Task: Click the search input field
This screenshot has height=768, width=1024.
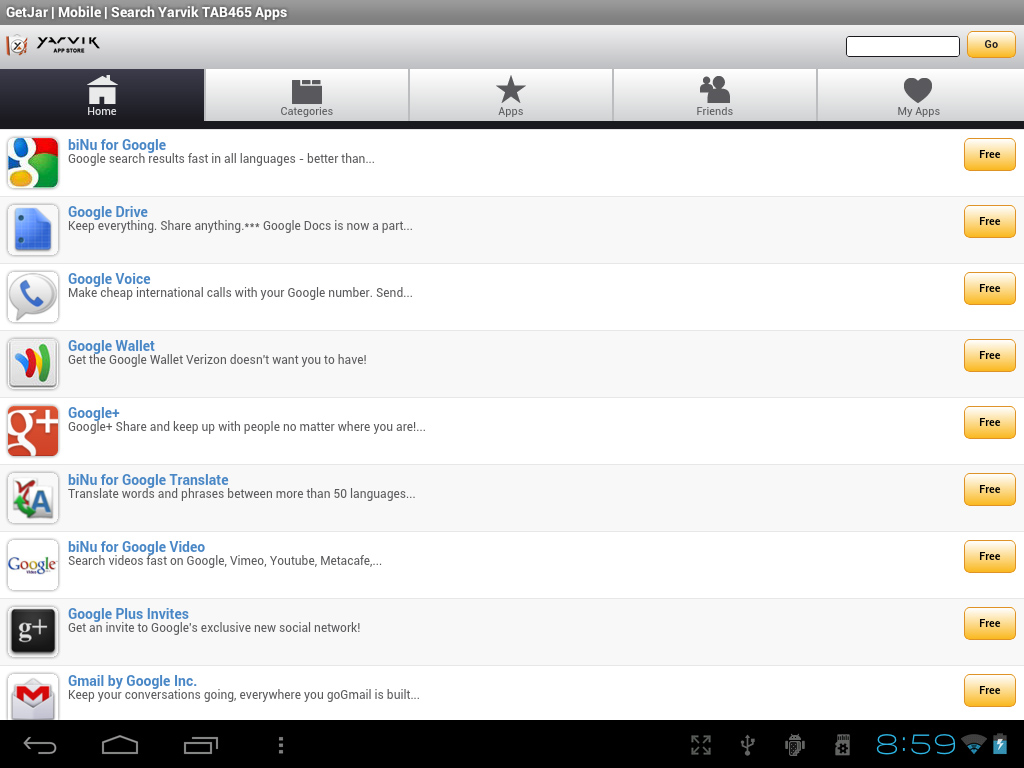Action: tap(903, 46)
